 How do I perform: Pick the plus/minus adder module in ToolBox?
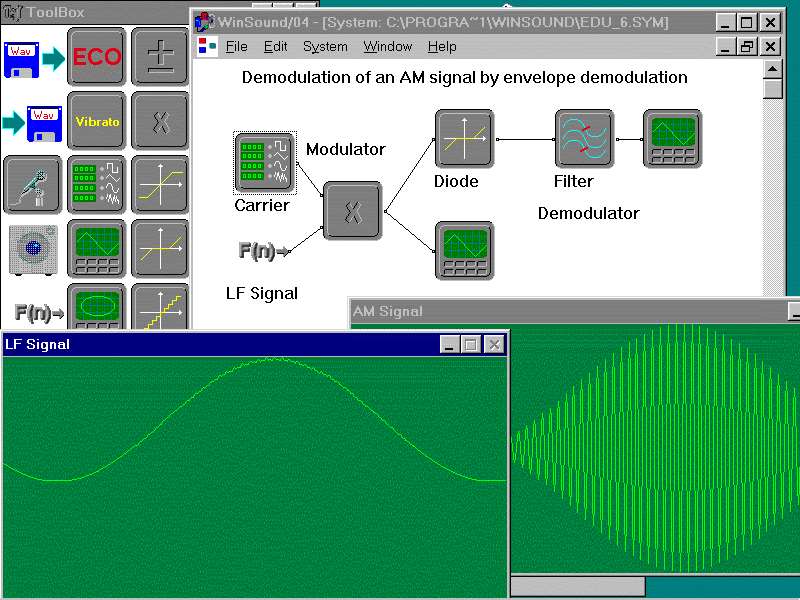tap(160, 56)
